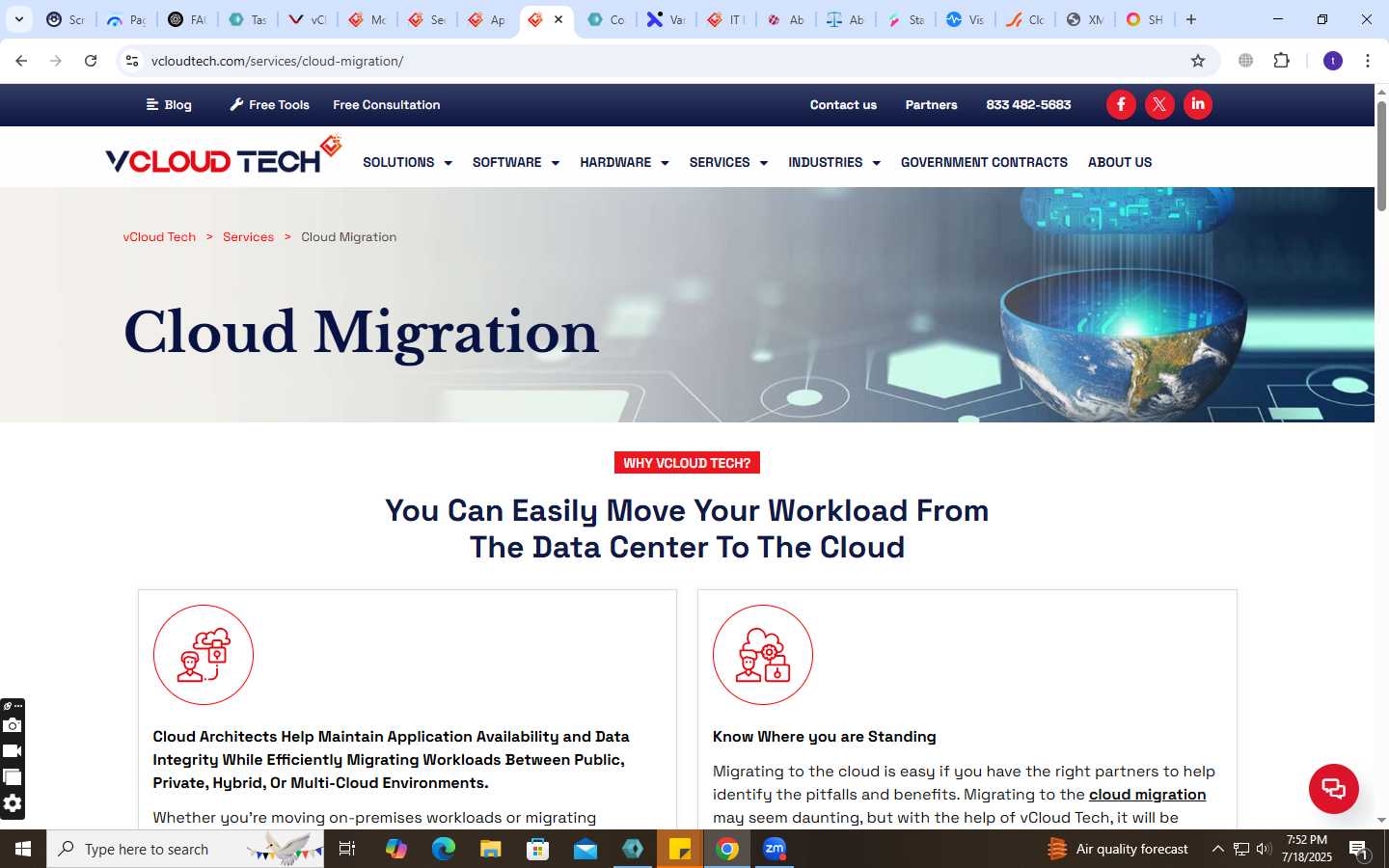
Task: Open Chrome extensions puzzle icon
Action: [1282, 61]
